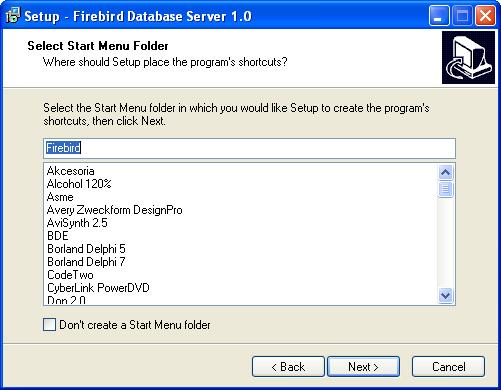Image resolution: width=501 pixels, height=390 pixels.
Task: Close the setup window
Action: click(485, 16)
